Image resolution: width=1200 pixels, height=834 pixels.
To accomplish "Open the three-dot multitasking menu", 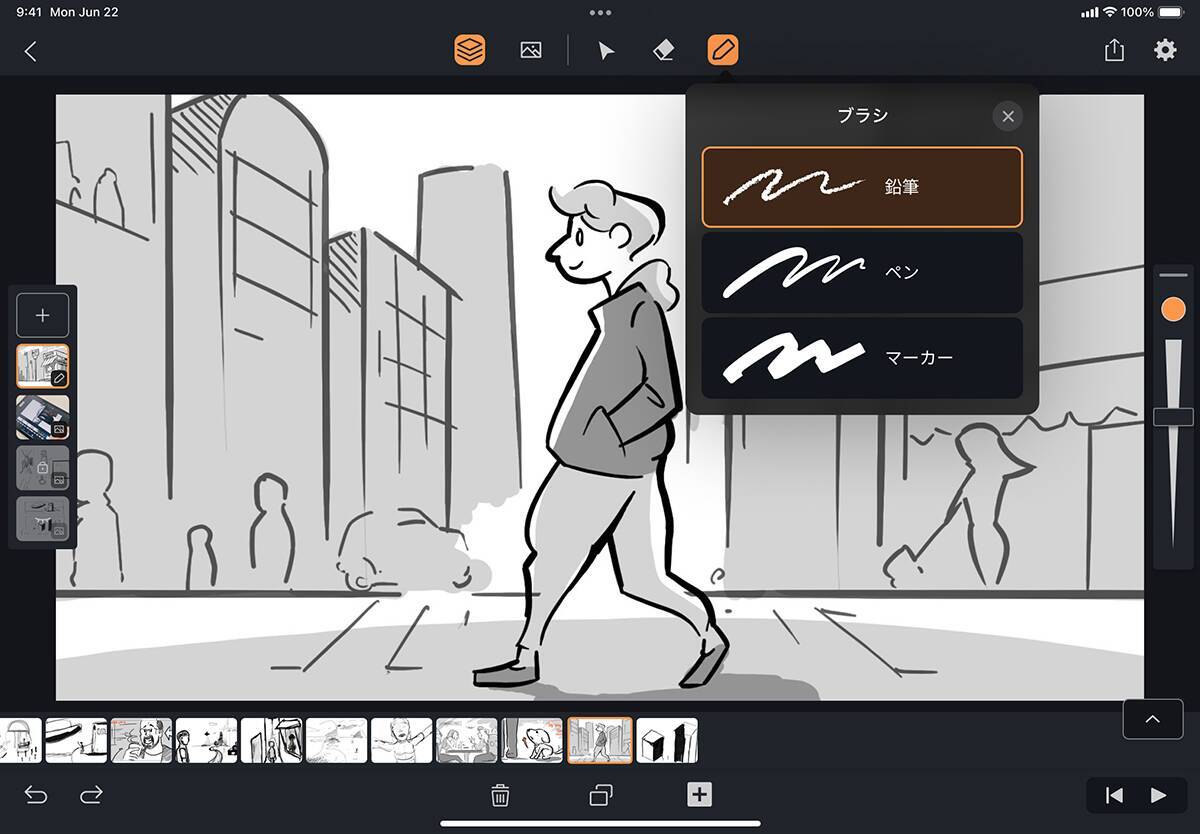I will [600, 13].
